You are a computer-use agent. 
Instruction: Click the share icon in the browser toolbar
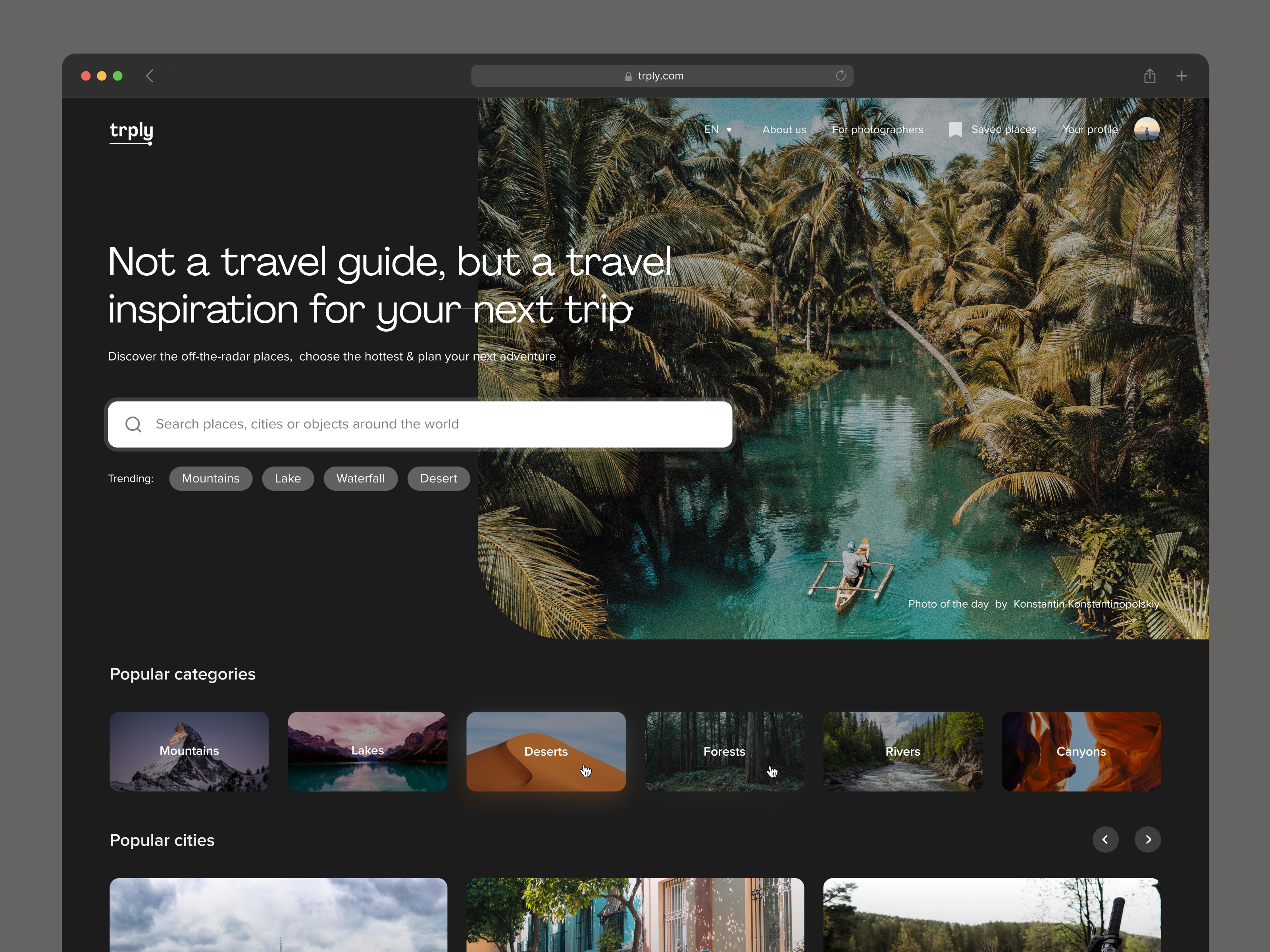1149,75
